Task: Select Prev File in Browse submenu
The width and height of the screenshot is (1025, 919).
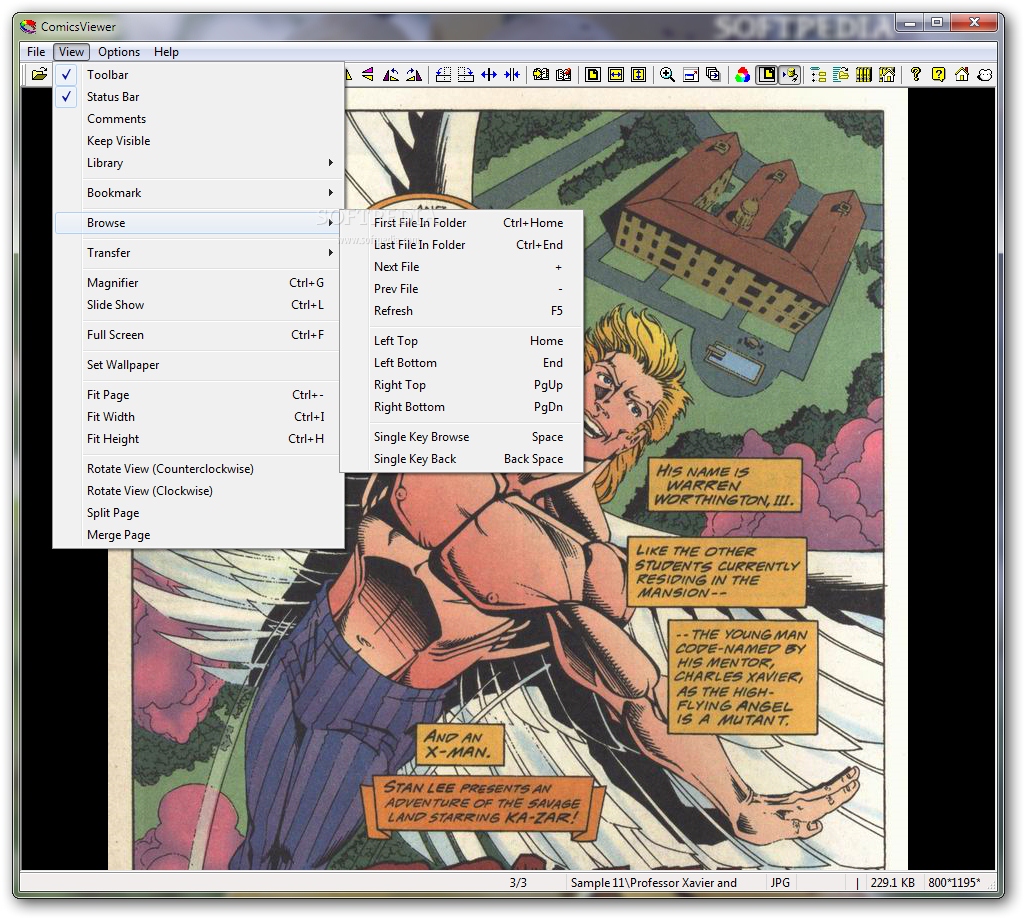Action: (462, 289)
